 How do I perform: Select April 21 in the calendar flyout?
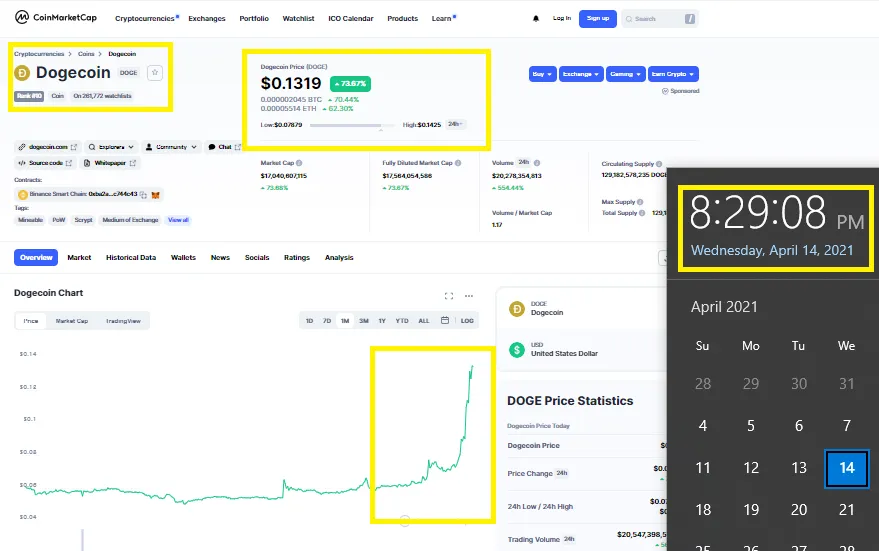[846, 510]
